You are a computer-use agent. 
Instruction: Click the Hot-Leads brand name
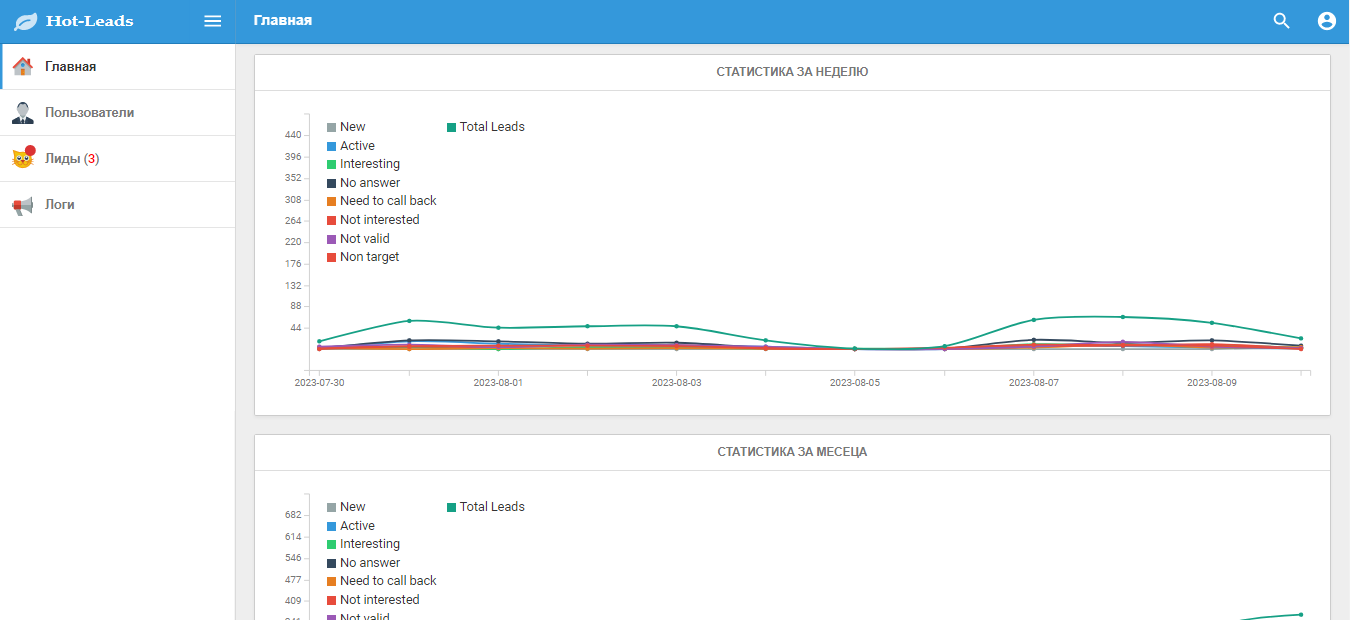(x=89, y=21)
